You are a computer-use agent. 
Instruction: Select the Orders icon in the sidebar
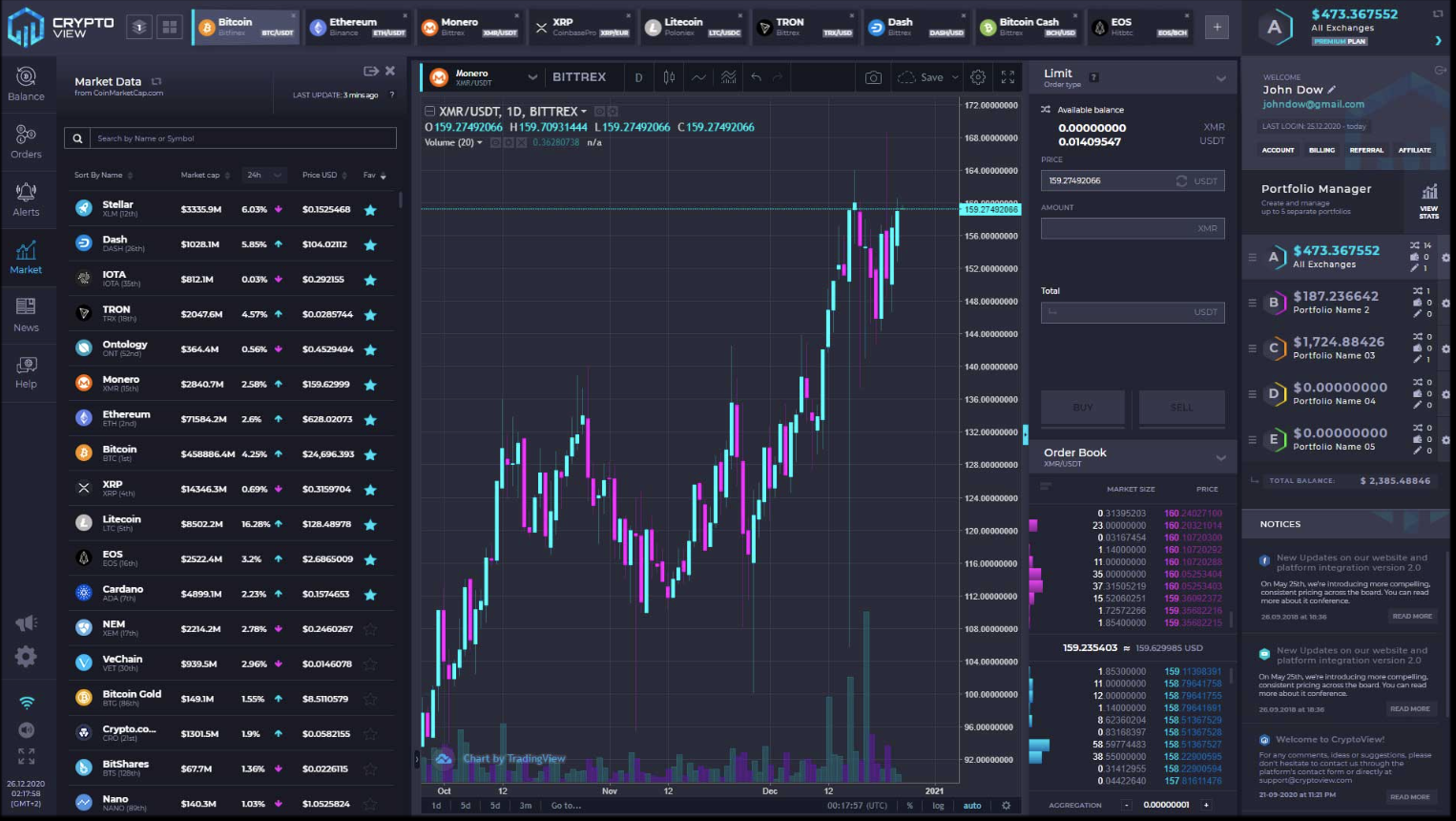(26, 140)
